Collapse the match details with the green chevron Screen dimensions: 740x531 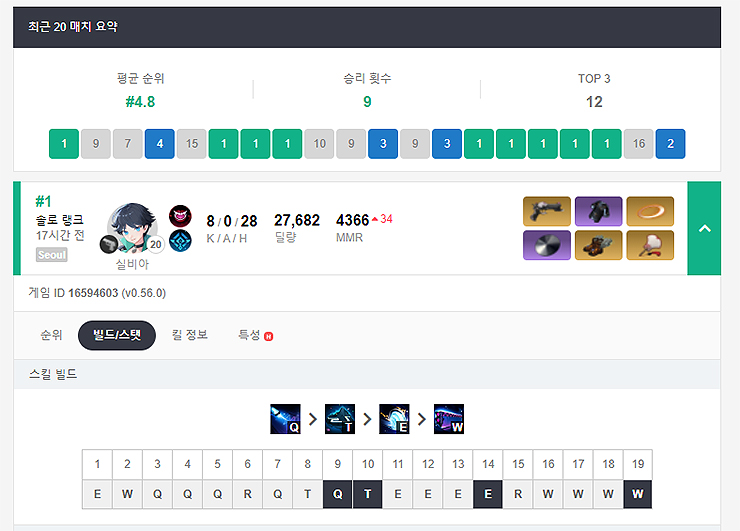[704, 228]
